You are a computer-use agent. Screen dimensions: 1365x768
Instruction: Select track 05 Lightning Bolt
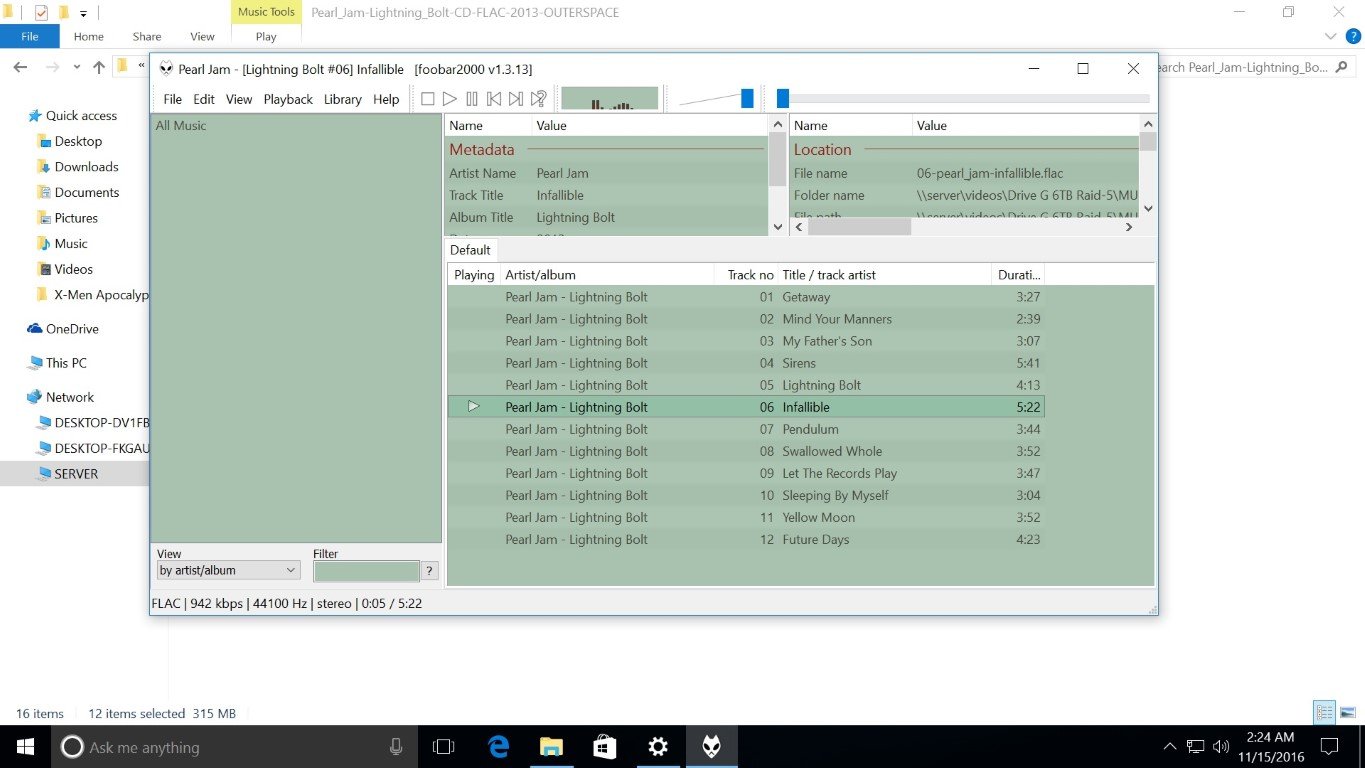pos(746,385)
